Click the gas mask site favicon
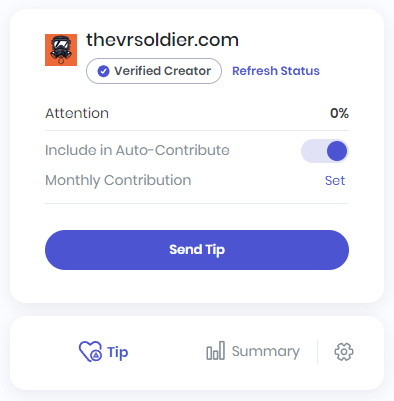 61,50
